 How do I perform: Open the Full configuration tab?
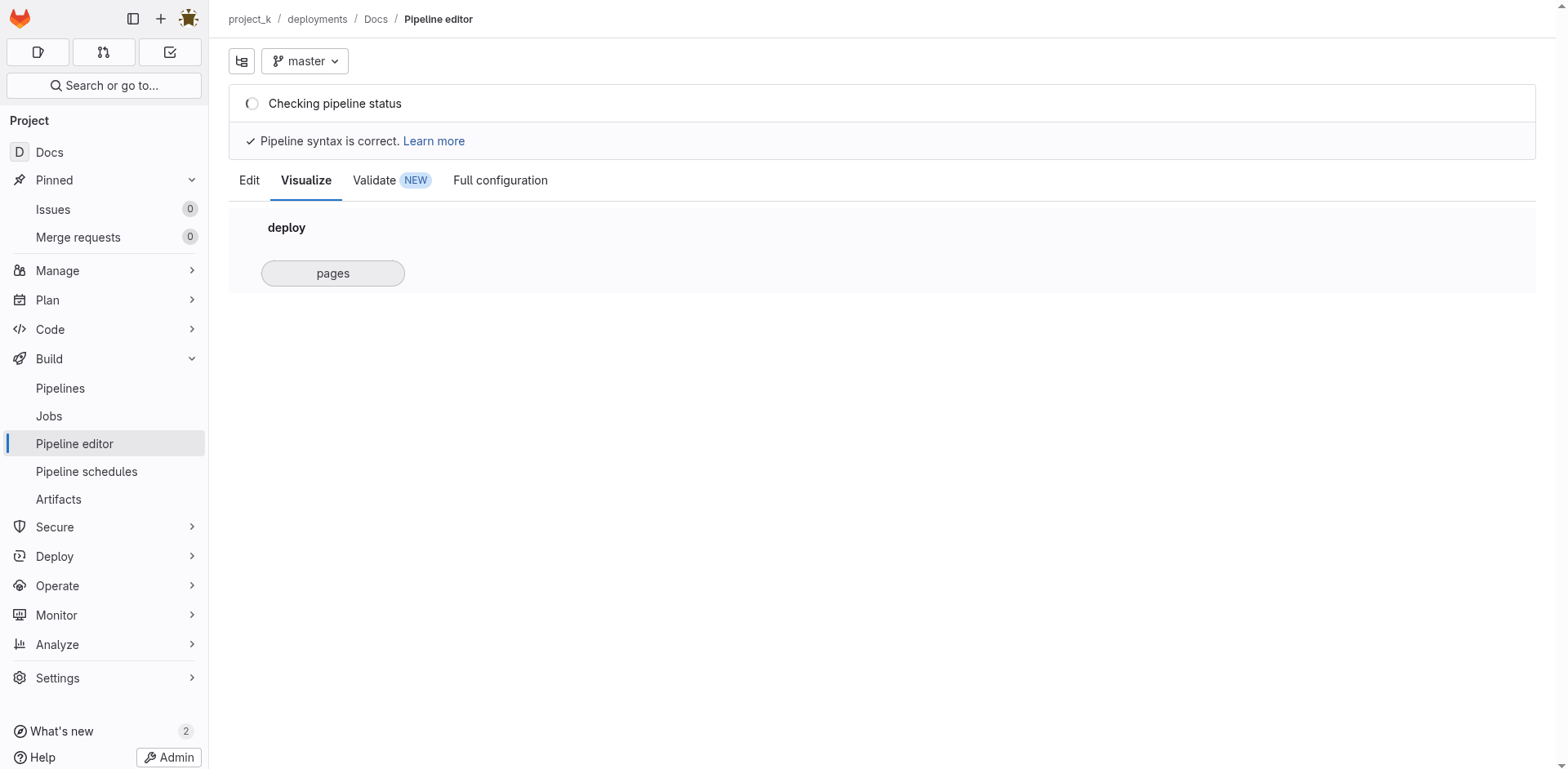click(x=500, y=180)
